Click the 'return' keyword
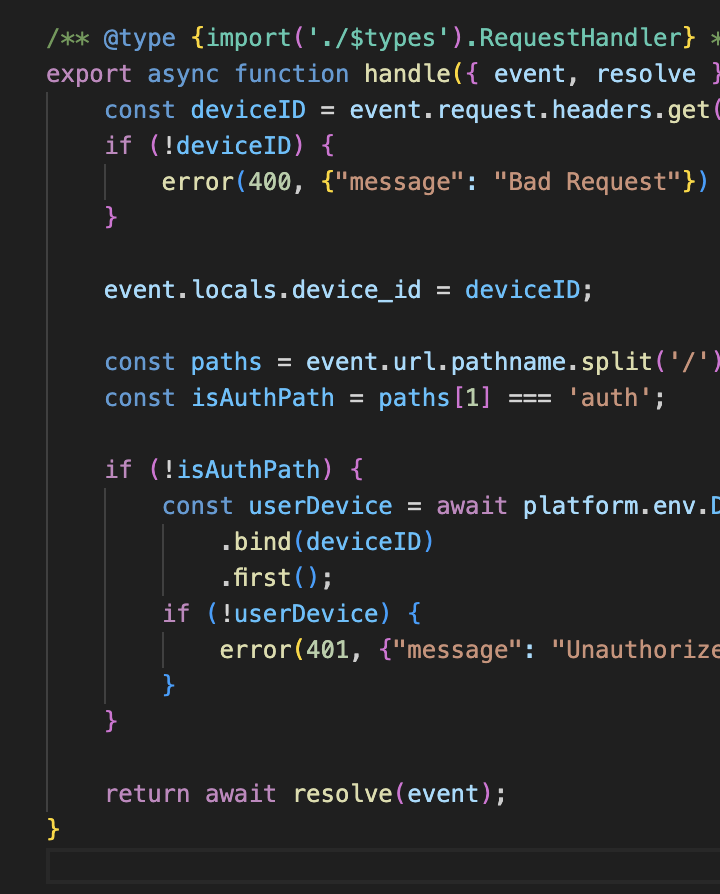The height and width of the screenshot is (894, 720). 147,794
